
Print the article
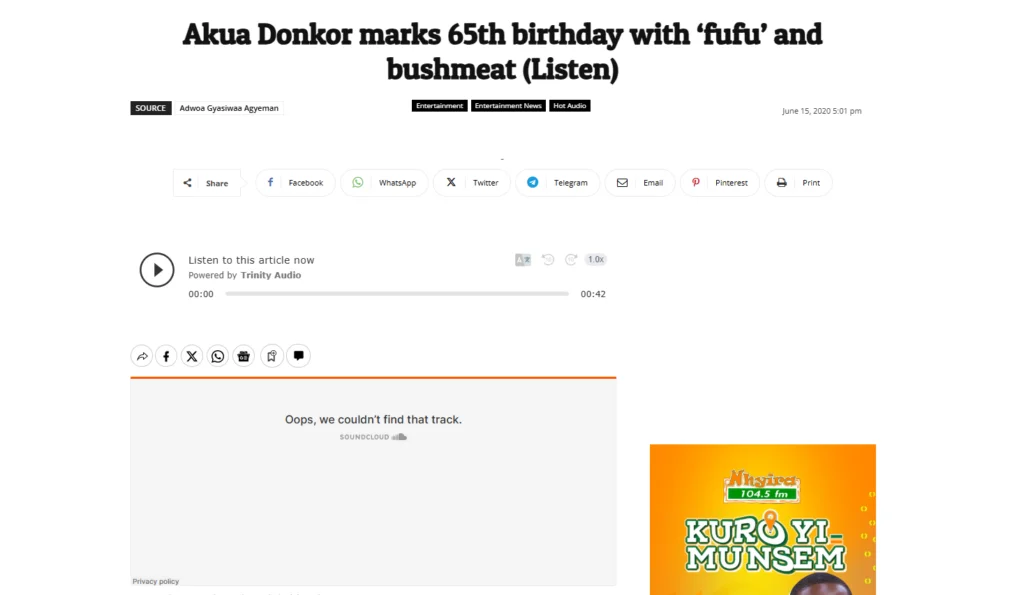click(x=799, y=183)
